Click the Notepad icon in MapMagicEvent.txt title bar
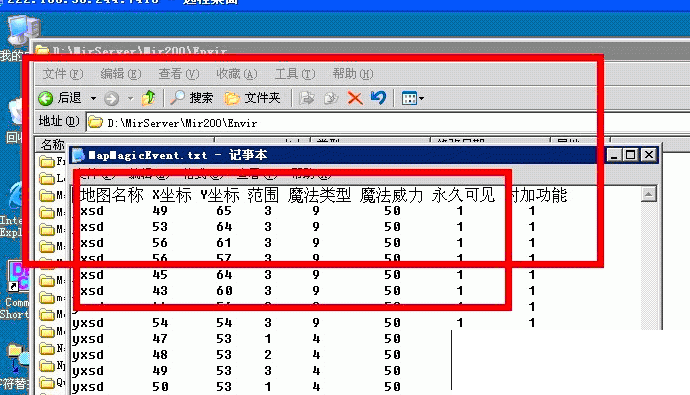This screenshot has width=690, height=395. pyautogui.click(x=78, y=155)
